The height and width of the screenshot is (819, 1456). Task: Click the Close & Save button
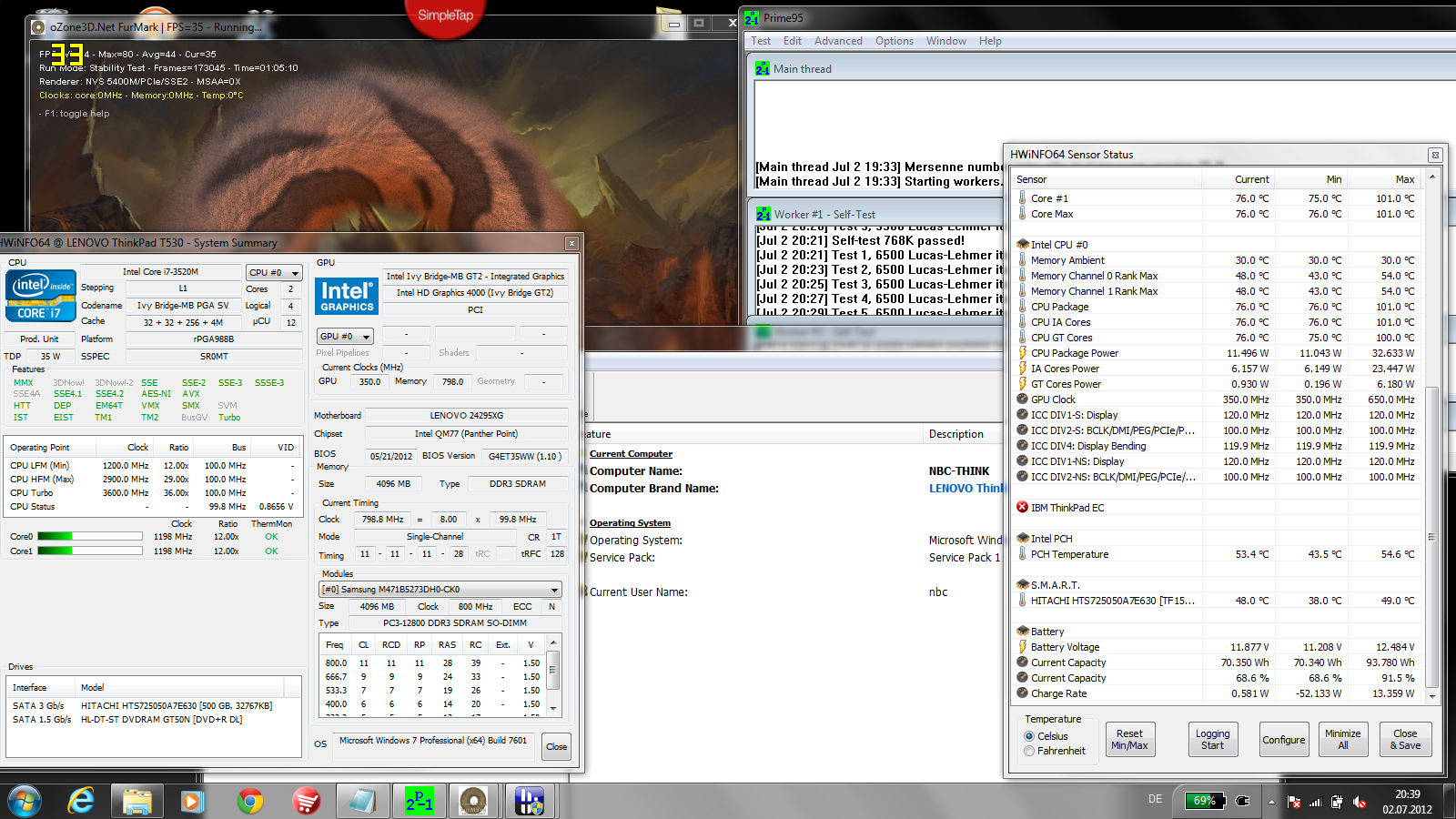[x=1405, y=740]
